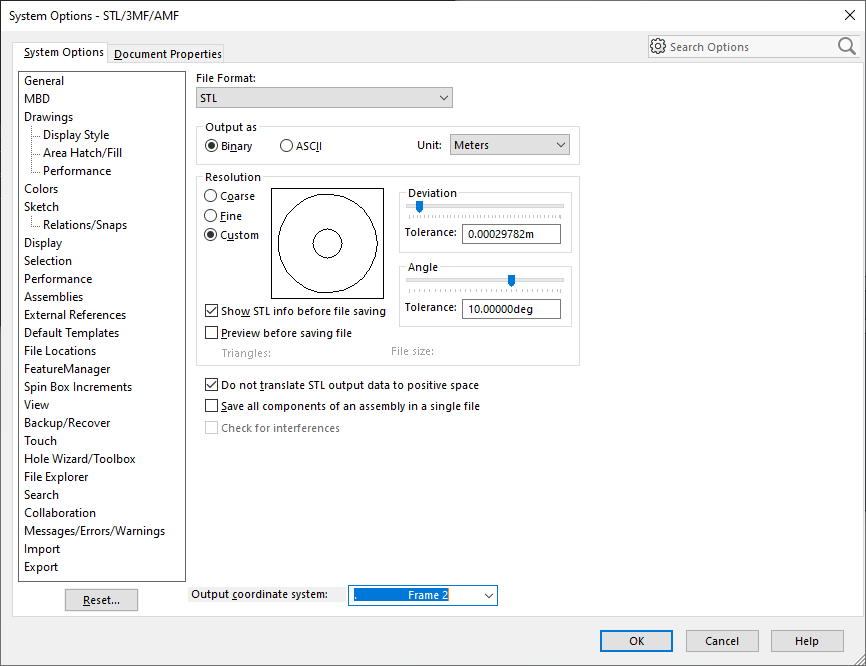The image size is (866, 666).
Task: Open the File Format dropdown
Action: tap(324, 98)
